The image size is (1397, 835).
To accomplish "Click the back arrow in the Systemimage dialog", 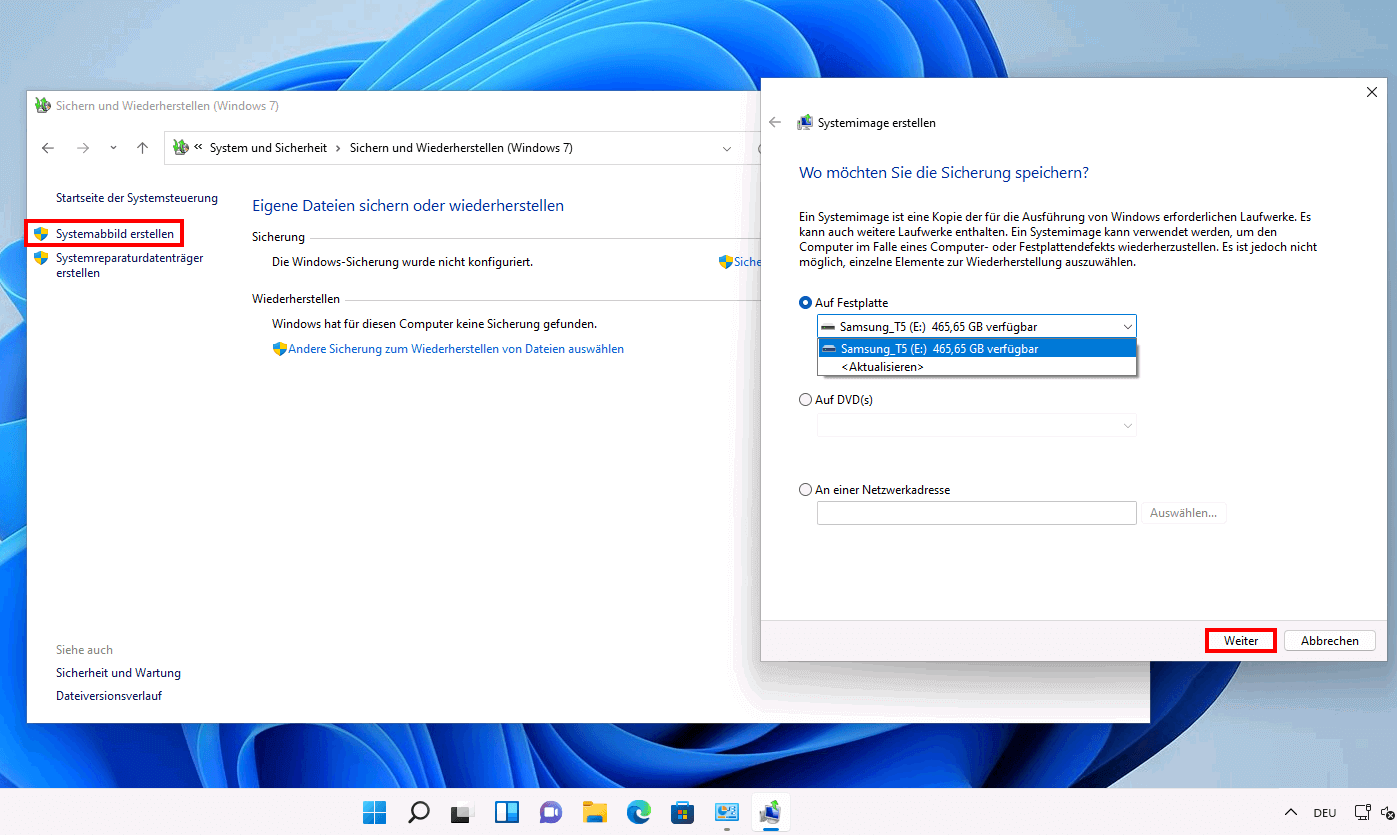I will pyautogui.click(x=775, y=122).
